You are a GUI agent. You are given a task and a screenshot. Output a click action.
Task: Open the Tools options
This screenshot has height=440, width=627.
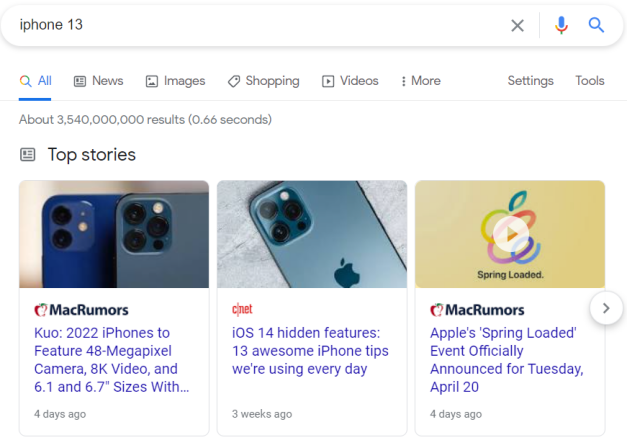click(x=590, y=81)
